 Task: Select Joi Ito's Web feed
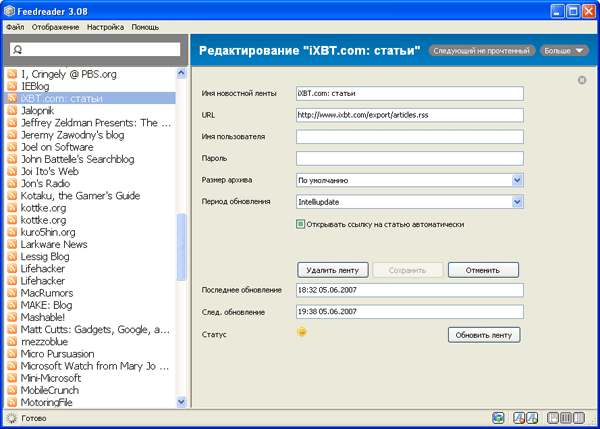click(x=90, y=171)
